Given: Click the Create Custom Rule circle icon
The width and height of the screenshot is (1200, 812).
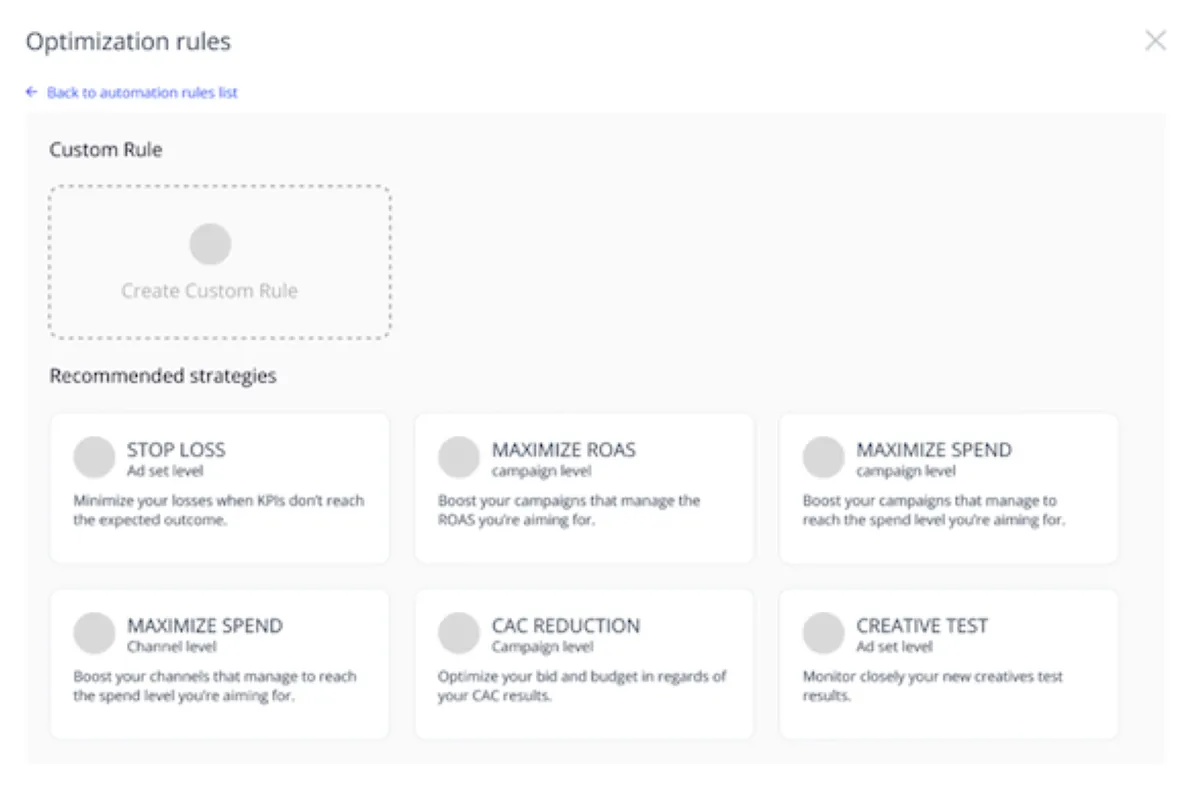Looking at the screenshot, I should click(210, 244).
